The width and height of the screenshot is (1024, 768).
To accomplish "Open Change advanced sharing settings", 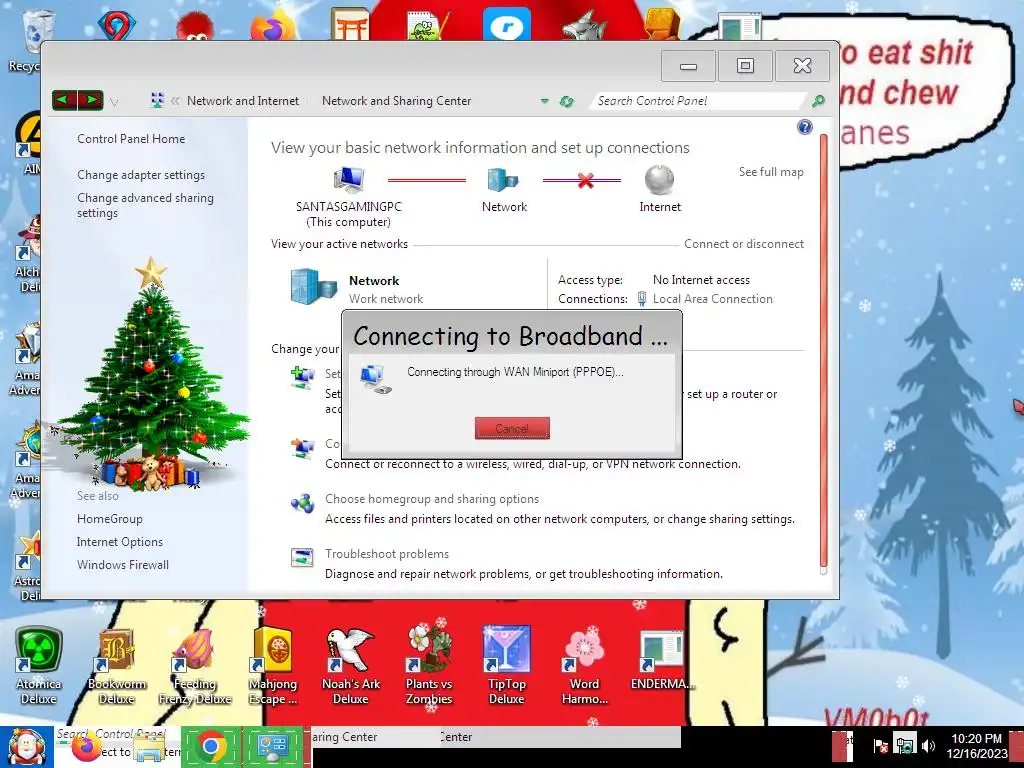I will (145, 205).
